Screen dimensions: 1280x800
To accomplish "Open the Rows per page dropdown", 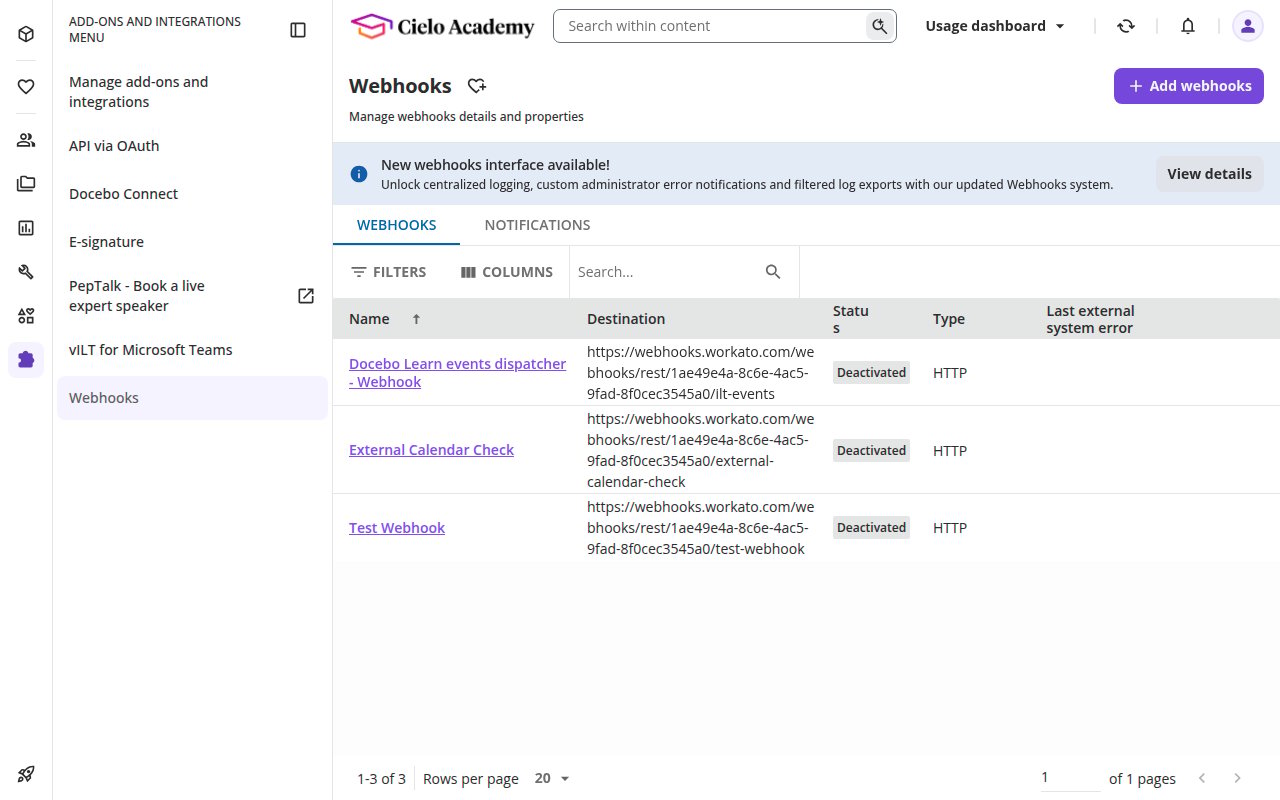I will click(552, 778).
